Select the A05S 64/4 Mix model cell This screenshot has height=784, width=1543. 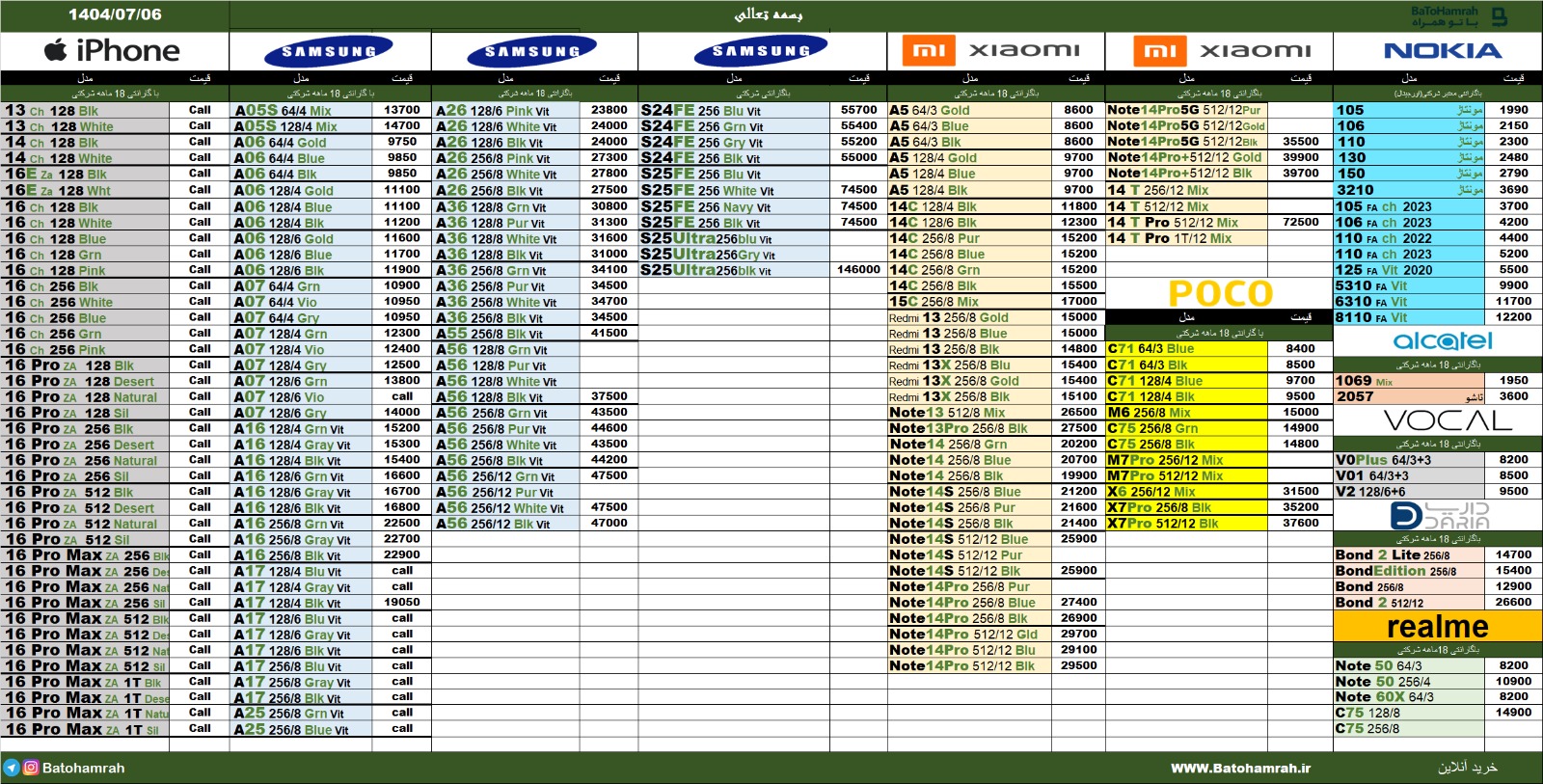(x=284, y=111)
